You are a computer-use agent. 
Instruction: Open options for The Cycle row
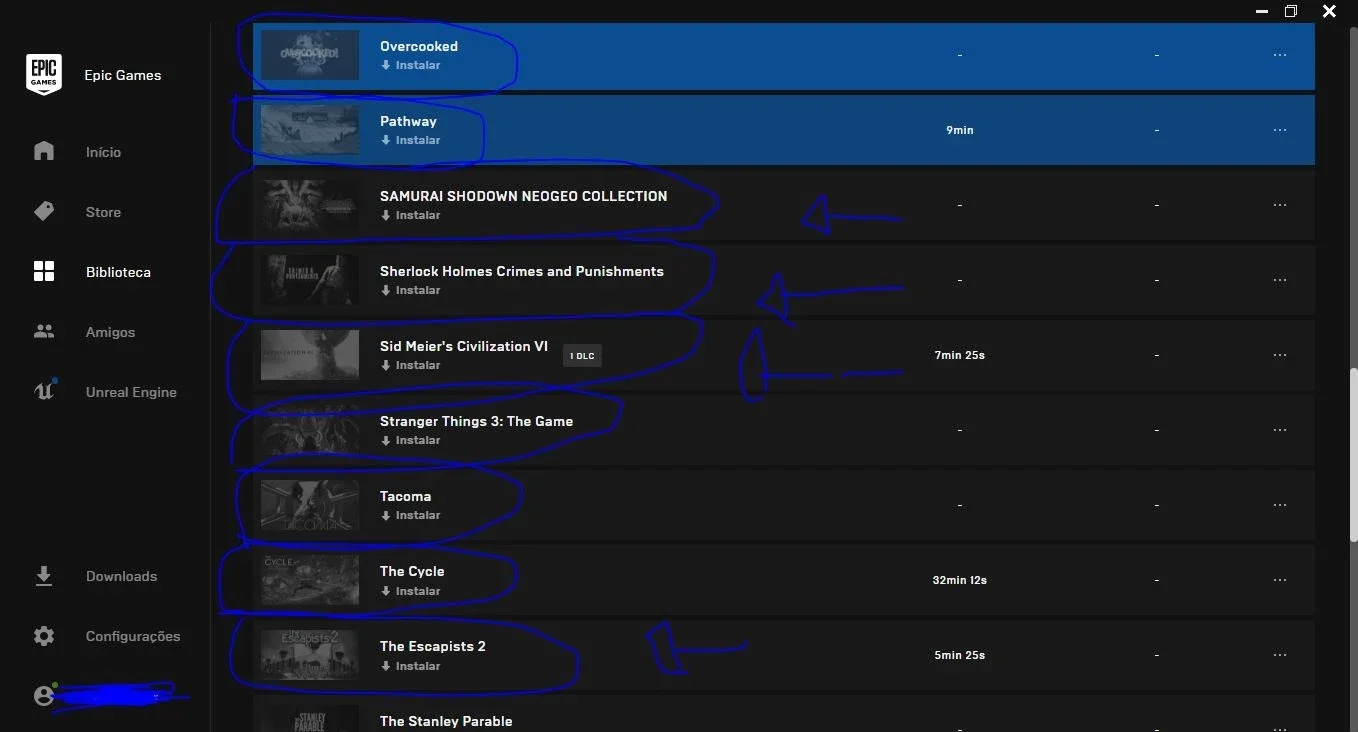[1280, 580]
